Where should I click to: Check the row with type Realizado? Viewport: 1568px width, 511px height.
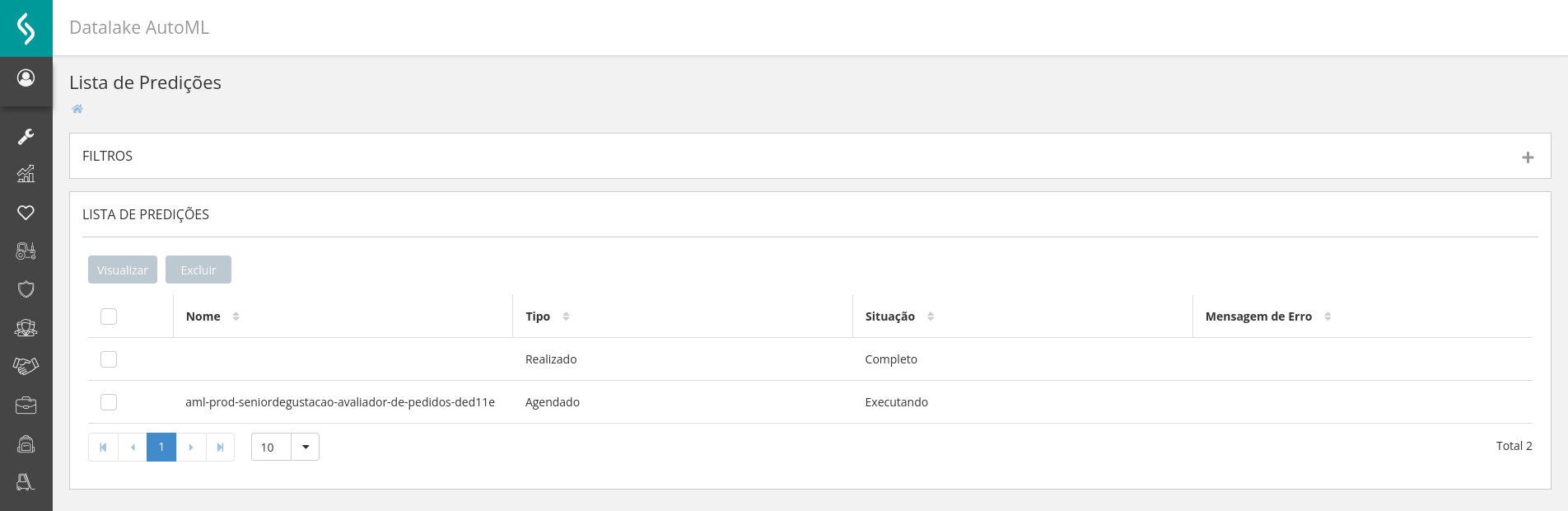point(109,359)
